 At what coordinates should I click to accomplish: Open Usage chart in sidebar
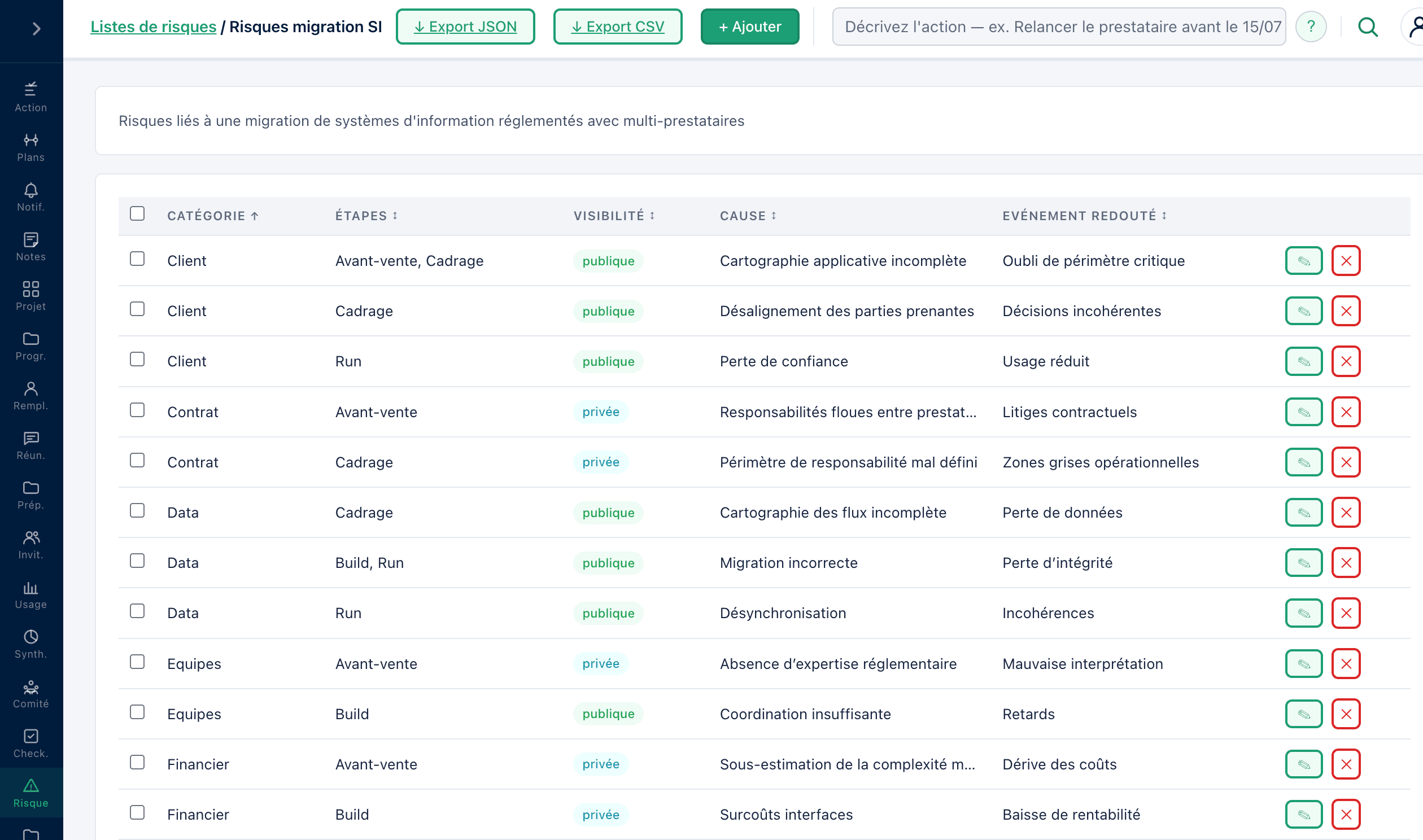pos(31,595)
